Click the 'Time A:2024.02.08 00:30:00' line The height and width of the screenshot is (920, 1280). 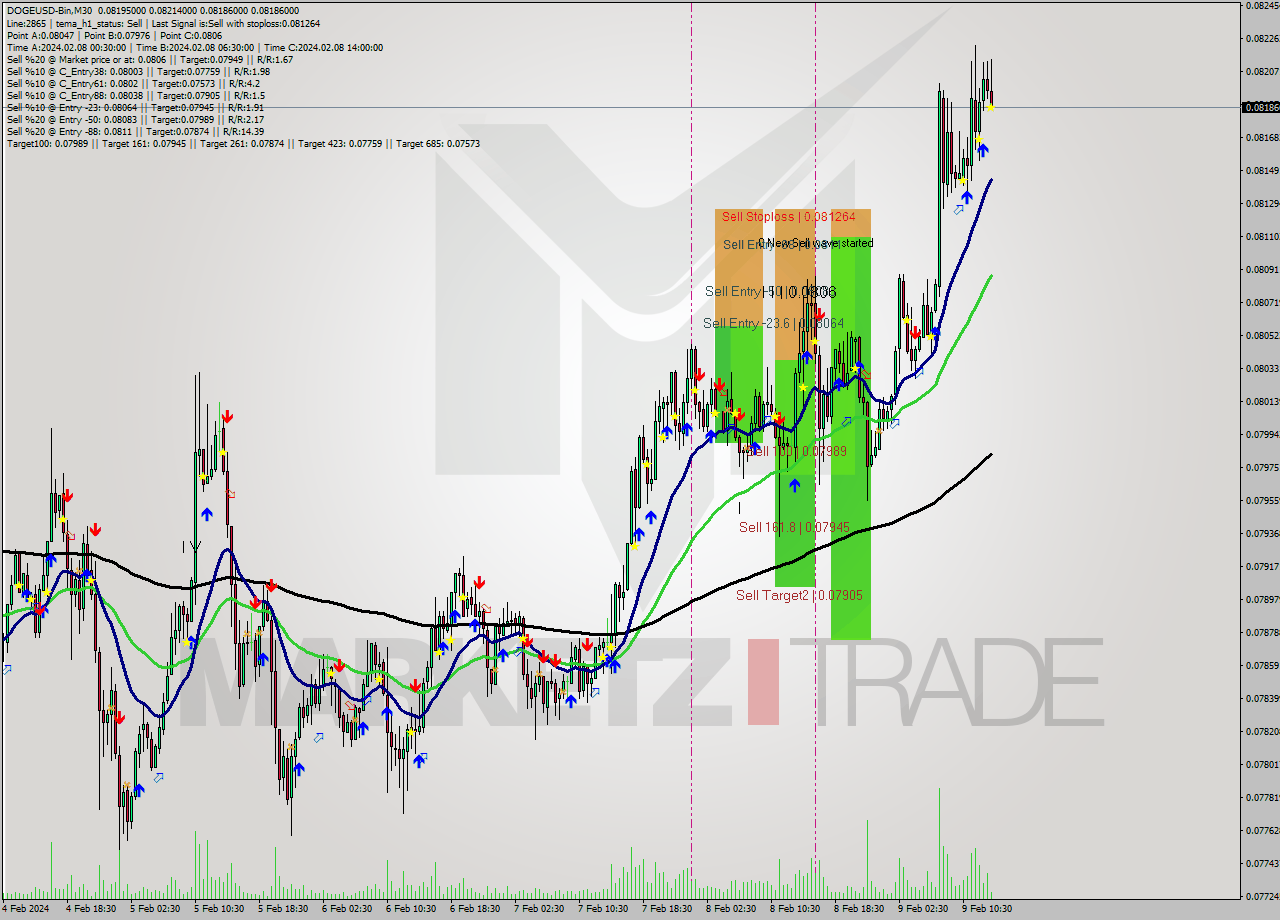[x=194, y=47]
